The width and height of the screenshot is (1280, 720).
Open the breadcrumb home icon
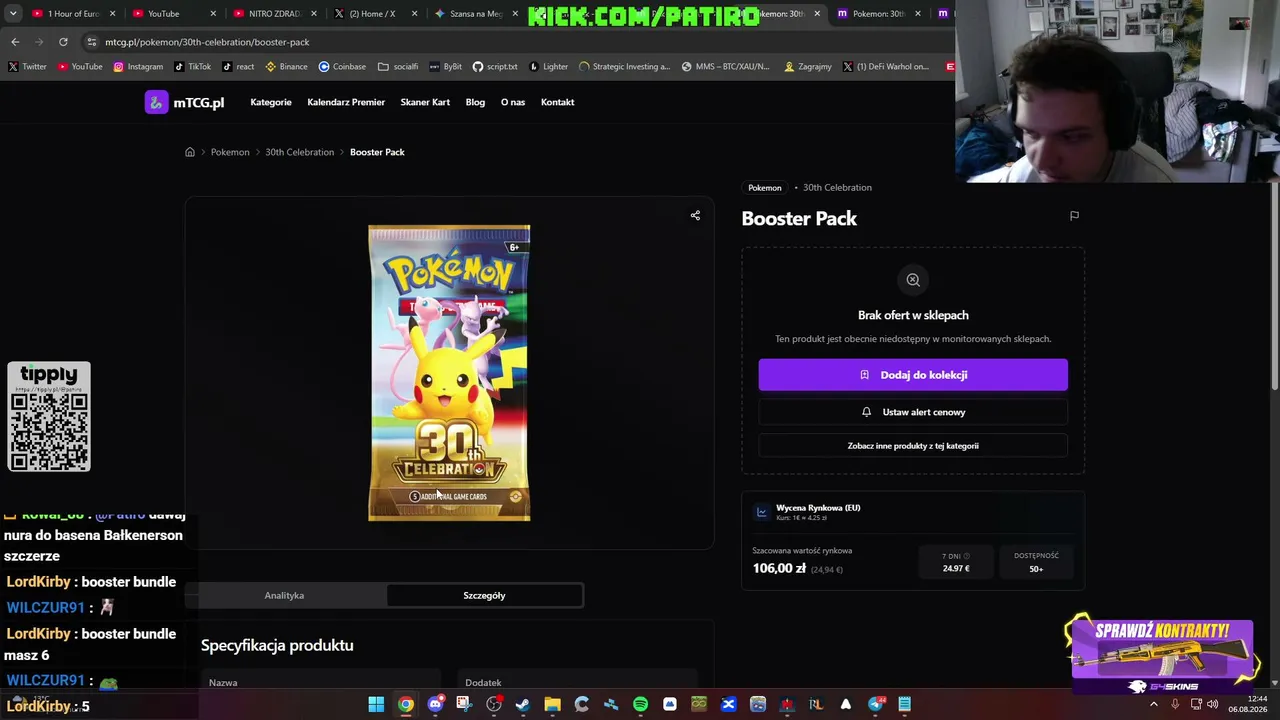click(x=190, y=152)
